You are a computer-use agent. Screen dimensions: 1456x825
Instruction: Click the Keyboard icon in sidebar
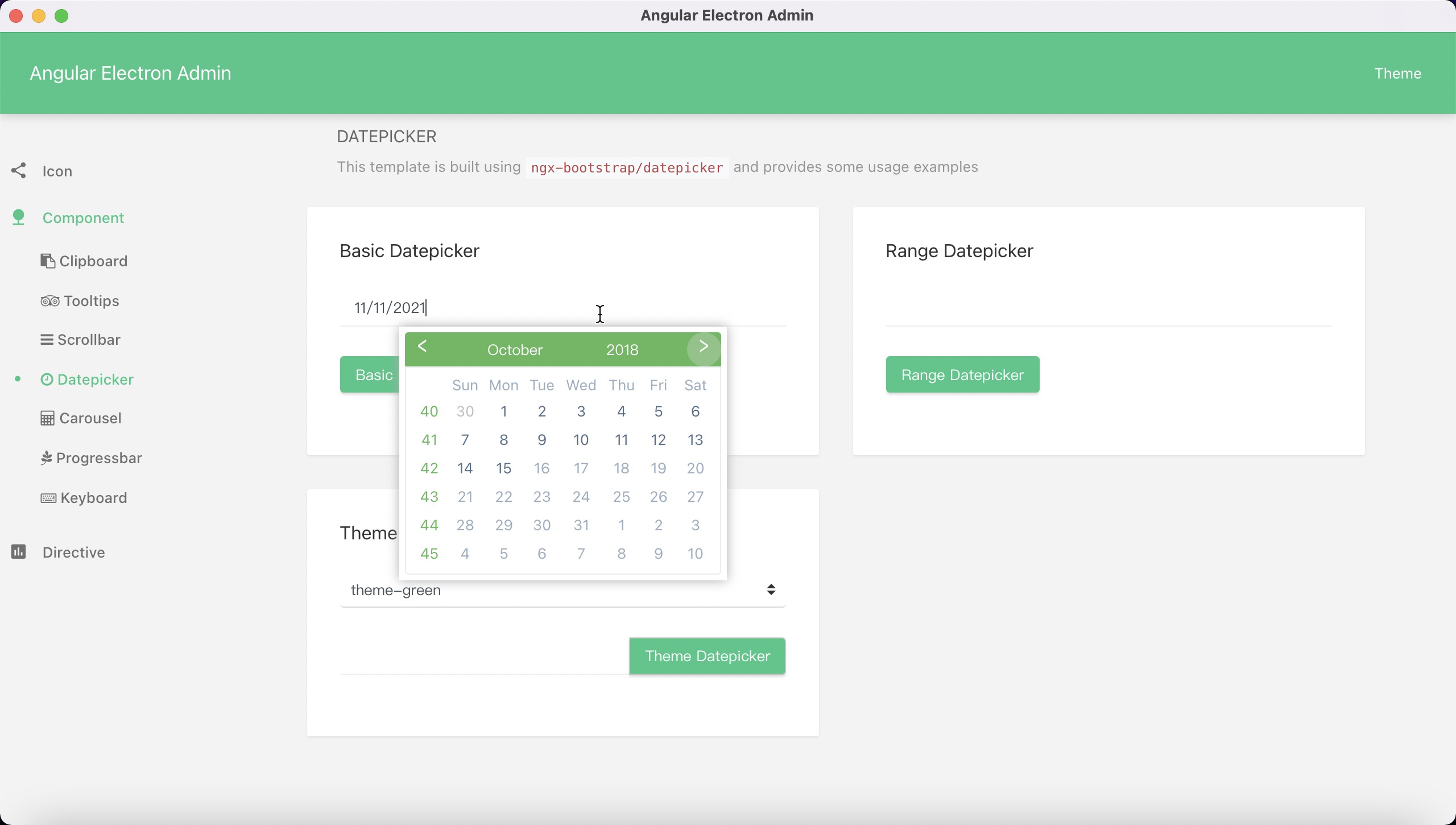[48, 498]
